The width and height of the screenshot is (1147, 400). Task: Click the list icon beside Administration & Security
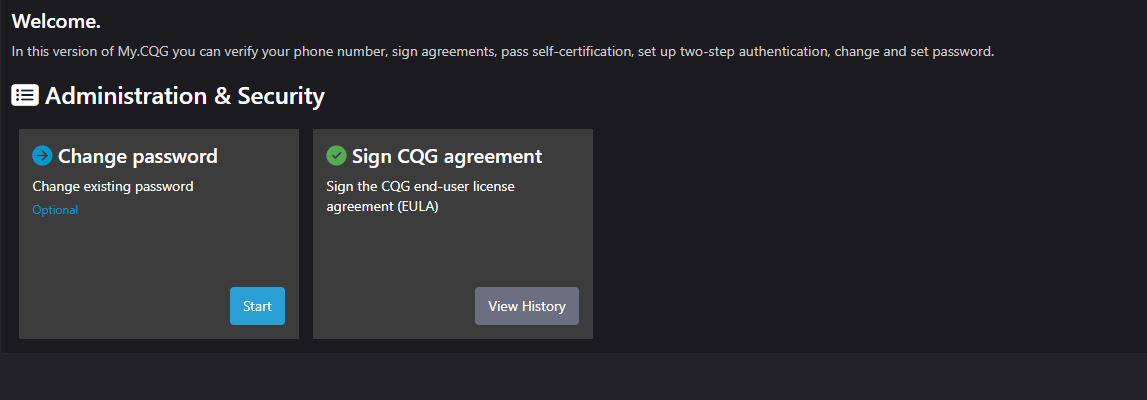[25, 96]
